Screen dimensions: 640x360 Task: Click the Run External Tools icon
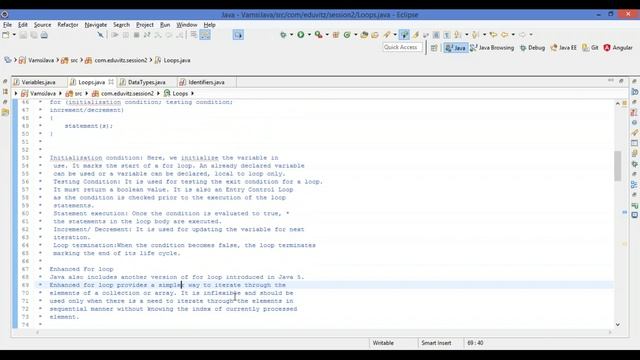pyautogui.click(x=319, y=35)
